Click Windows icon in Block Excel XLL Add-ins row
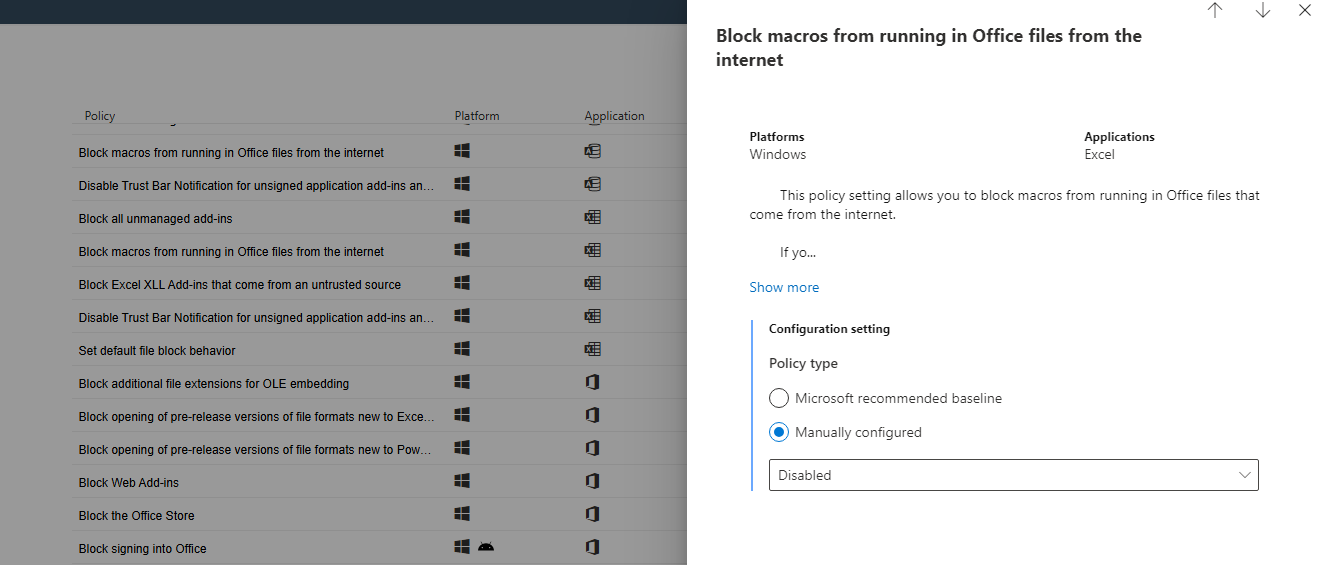Image resolution: width=1327 pixels, height=565 pixels. pyautogui.click(x=462, y=284)
